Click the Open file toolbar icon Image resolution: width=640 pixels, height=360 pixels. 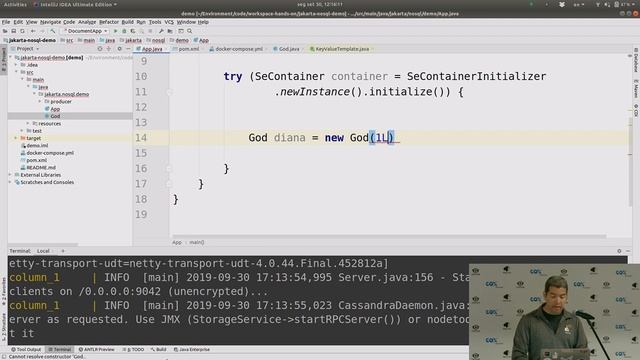[x=5, y=31]
